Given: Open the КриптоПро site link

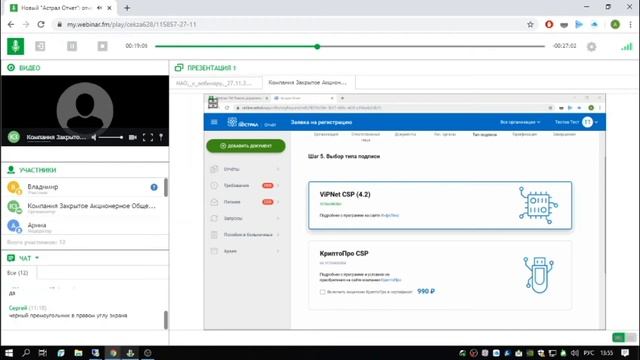Looking at the screenshot, I should coord(391,280).
